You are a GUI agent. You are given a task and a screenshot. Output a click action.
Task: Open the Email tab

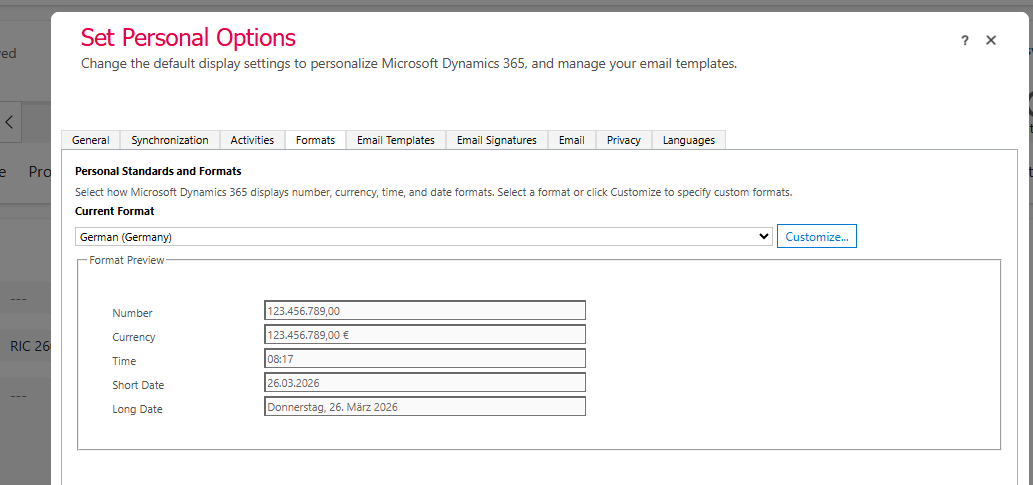572,140
